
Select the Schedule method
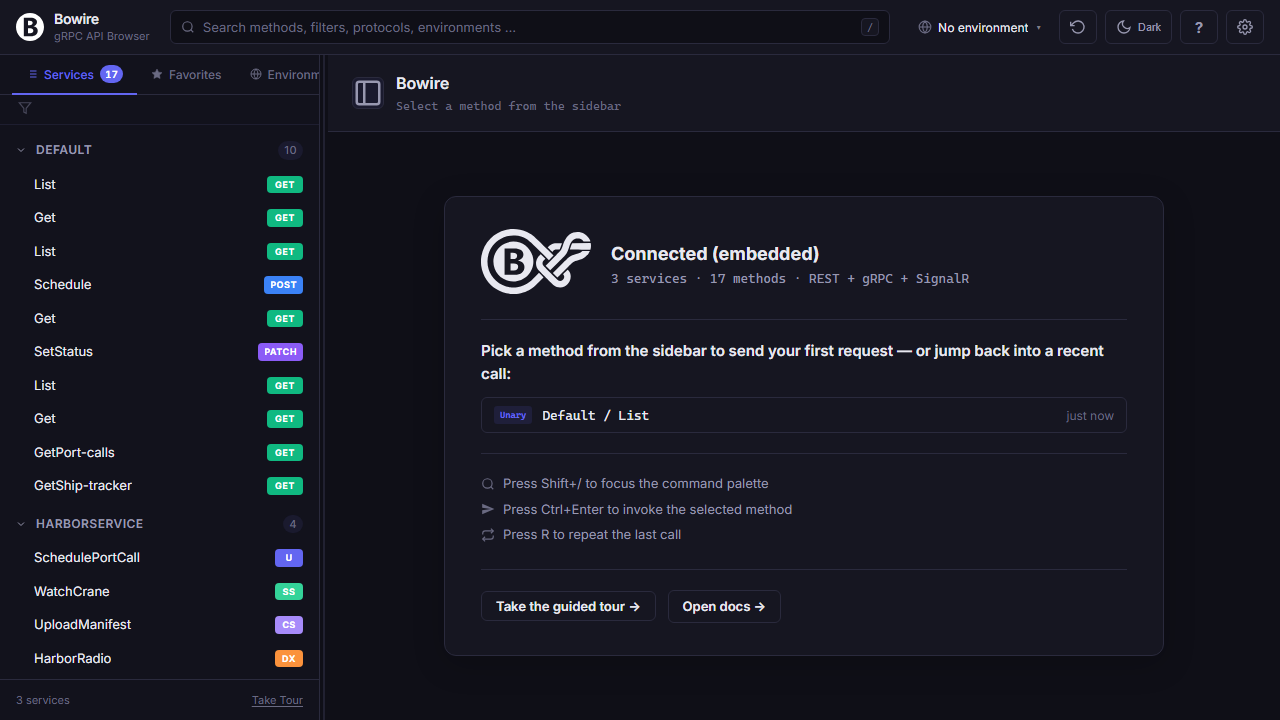pyautogui.click(x=160, y=285)
